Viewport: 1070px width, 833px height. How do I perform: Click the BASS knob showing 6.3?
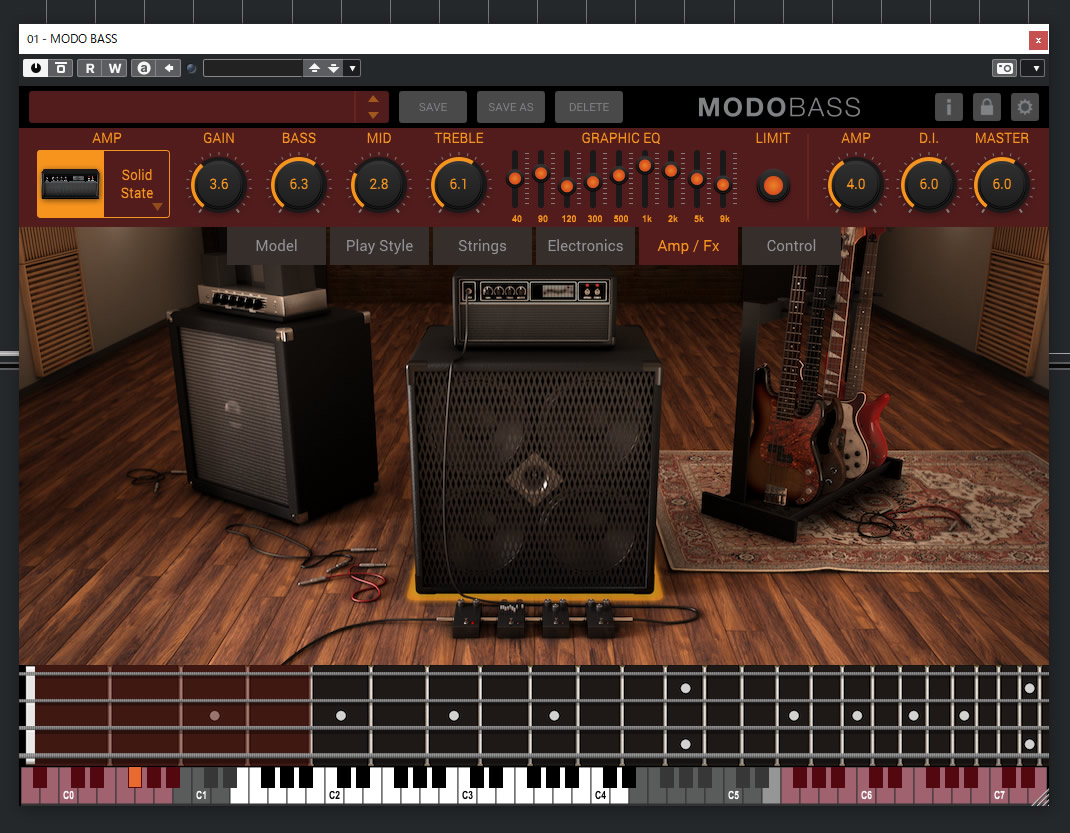click(x=299, y=184)
